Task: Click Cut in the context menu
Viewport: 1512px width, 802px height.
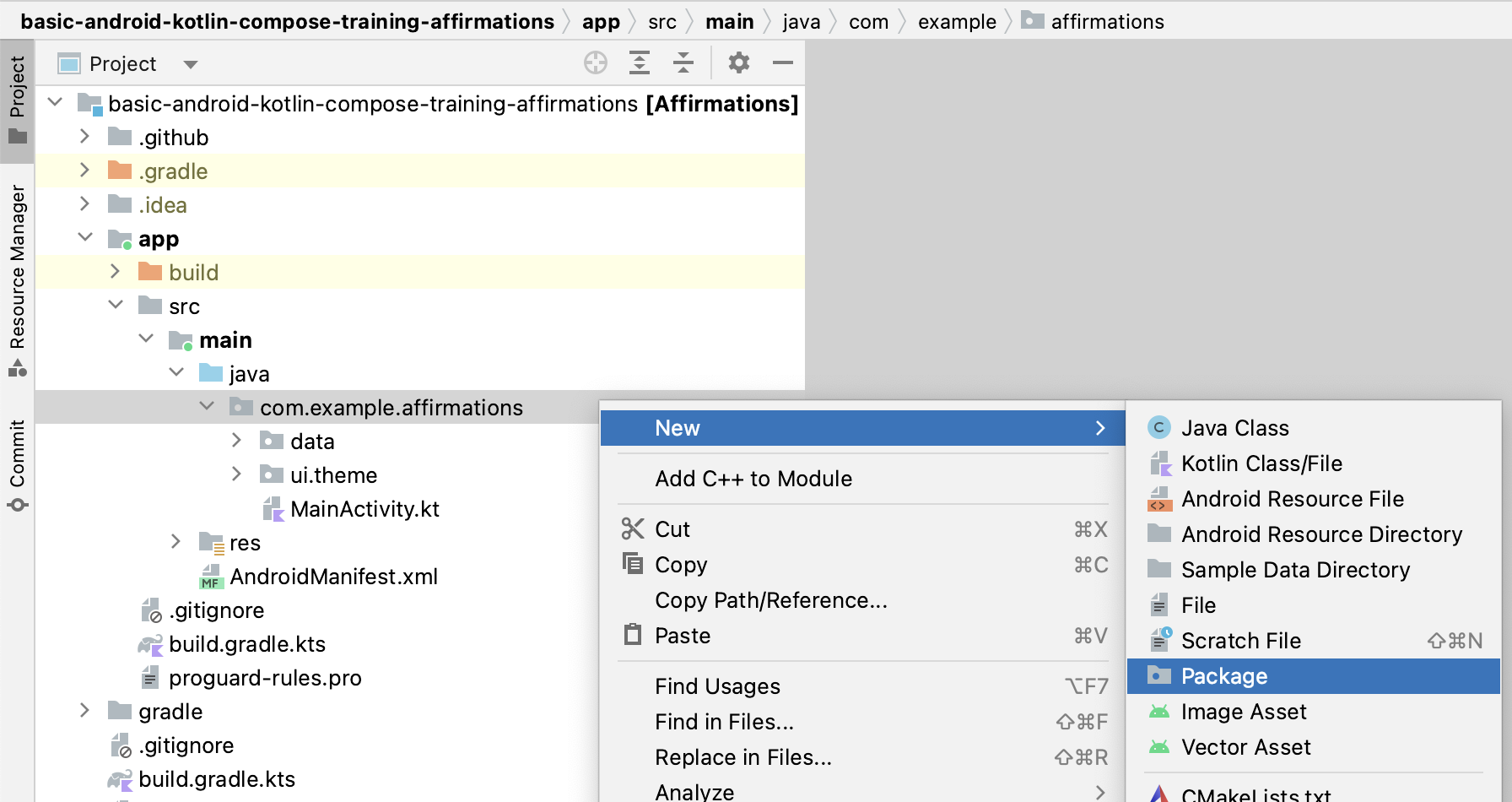Action: coord(672,529)
